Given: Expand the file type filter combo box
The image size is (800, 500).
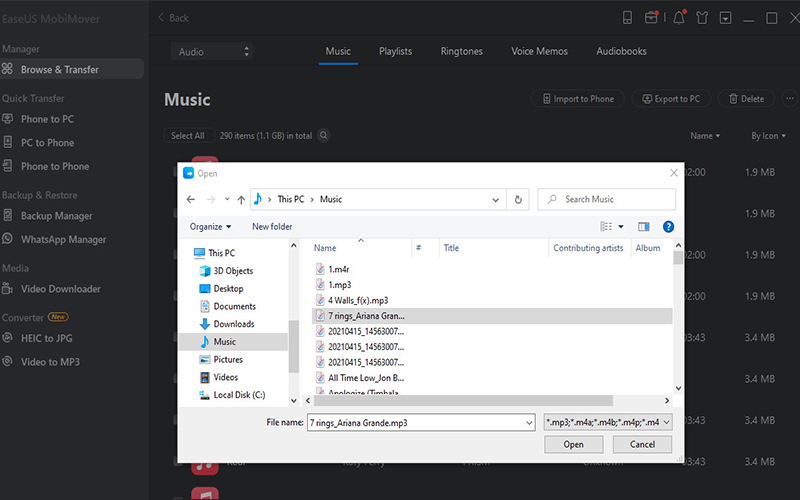Looking at the screenshot, I should [609, 423].
